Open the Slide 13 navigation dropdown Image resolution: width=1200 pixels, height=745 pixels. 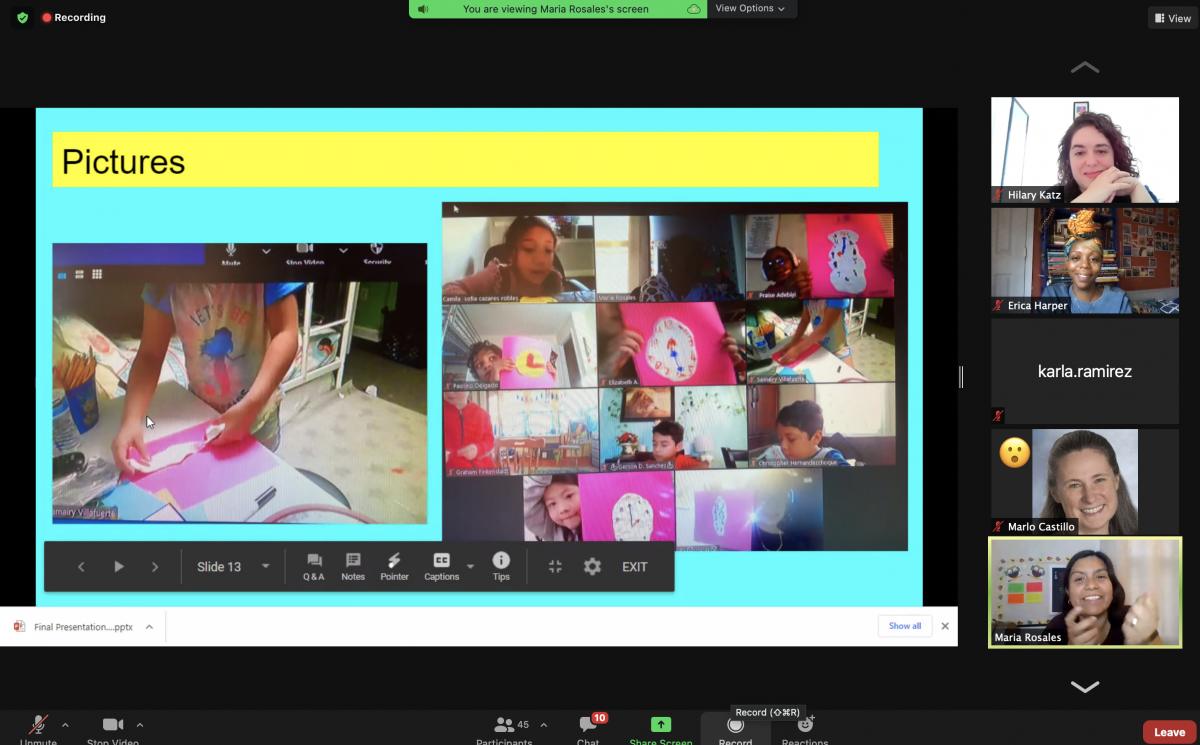coord(232,566)
